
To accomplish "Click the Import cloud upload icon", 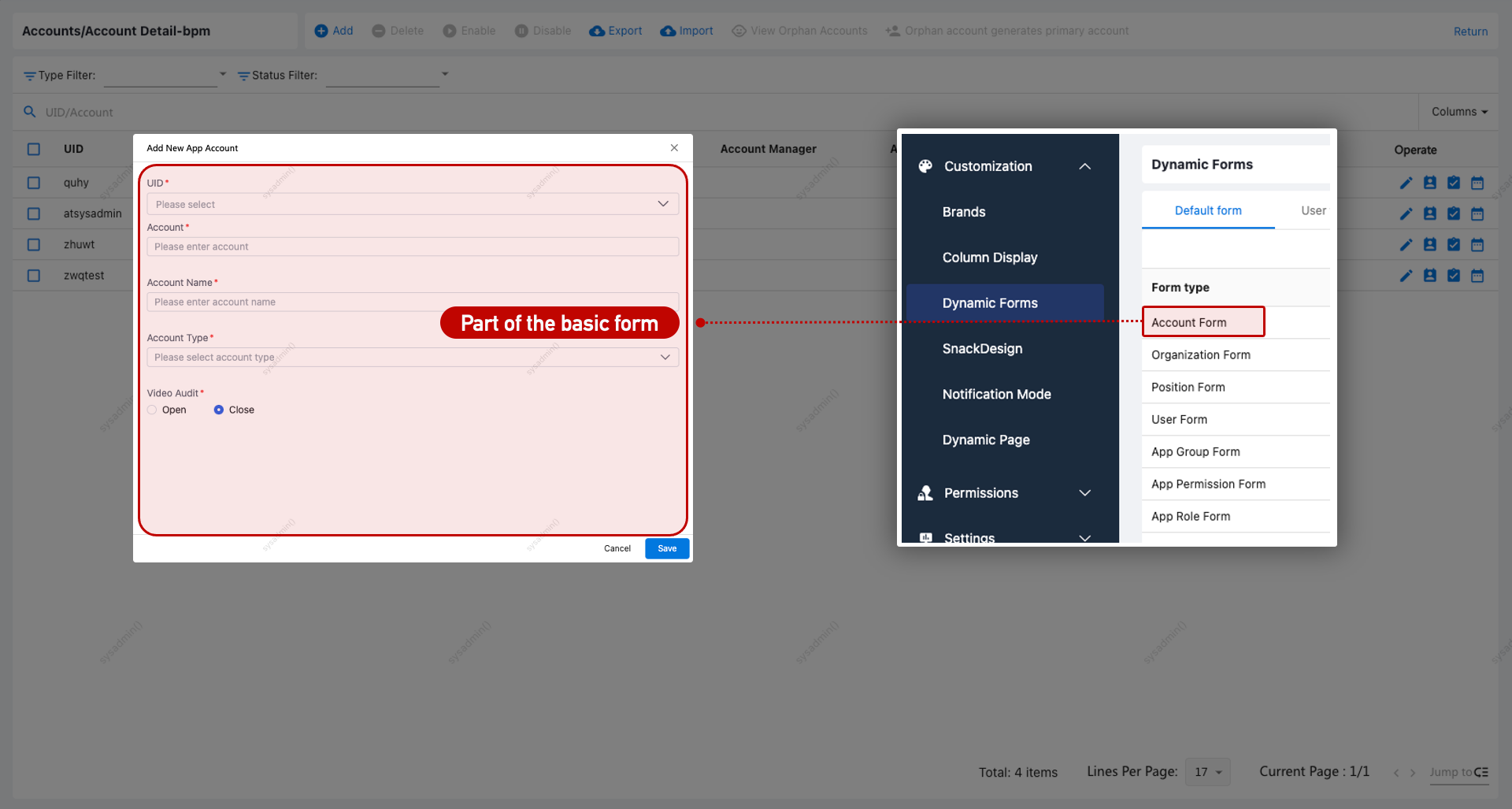I will 668,31.
